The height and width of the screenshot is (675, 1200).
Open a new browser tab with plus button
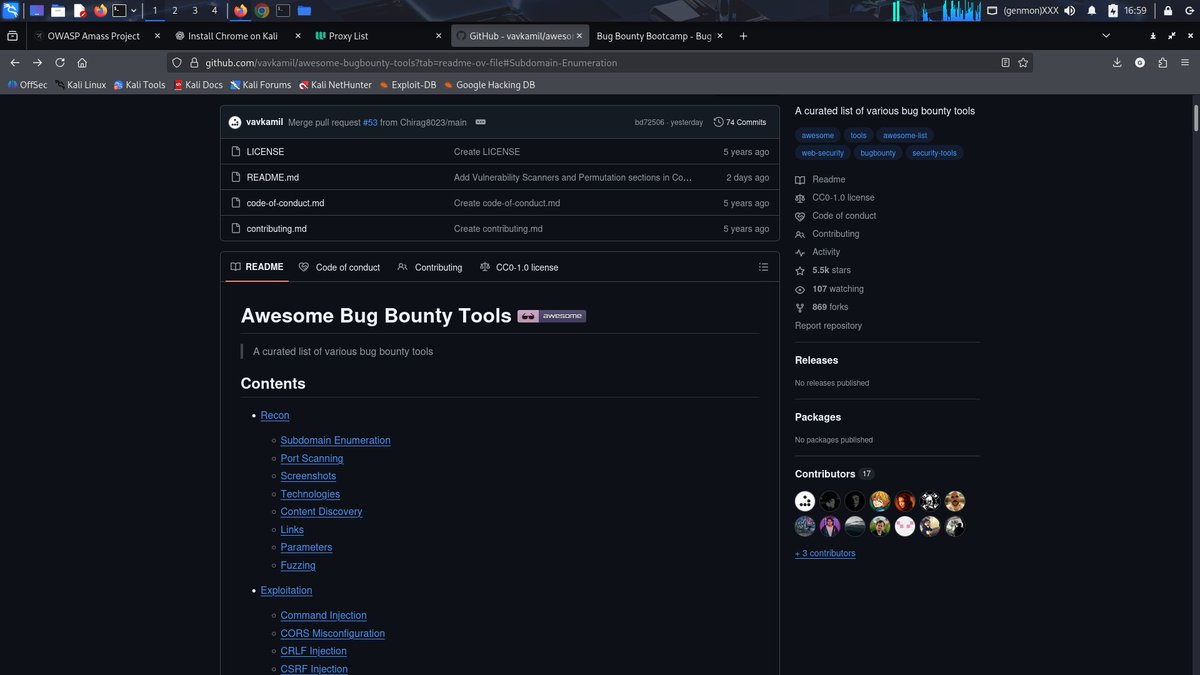[x=743, y=36]
